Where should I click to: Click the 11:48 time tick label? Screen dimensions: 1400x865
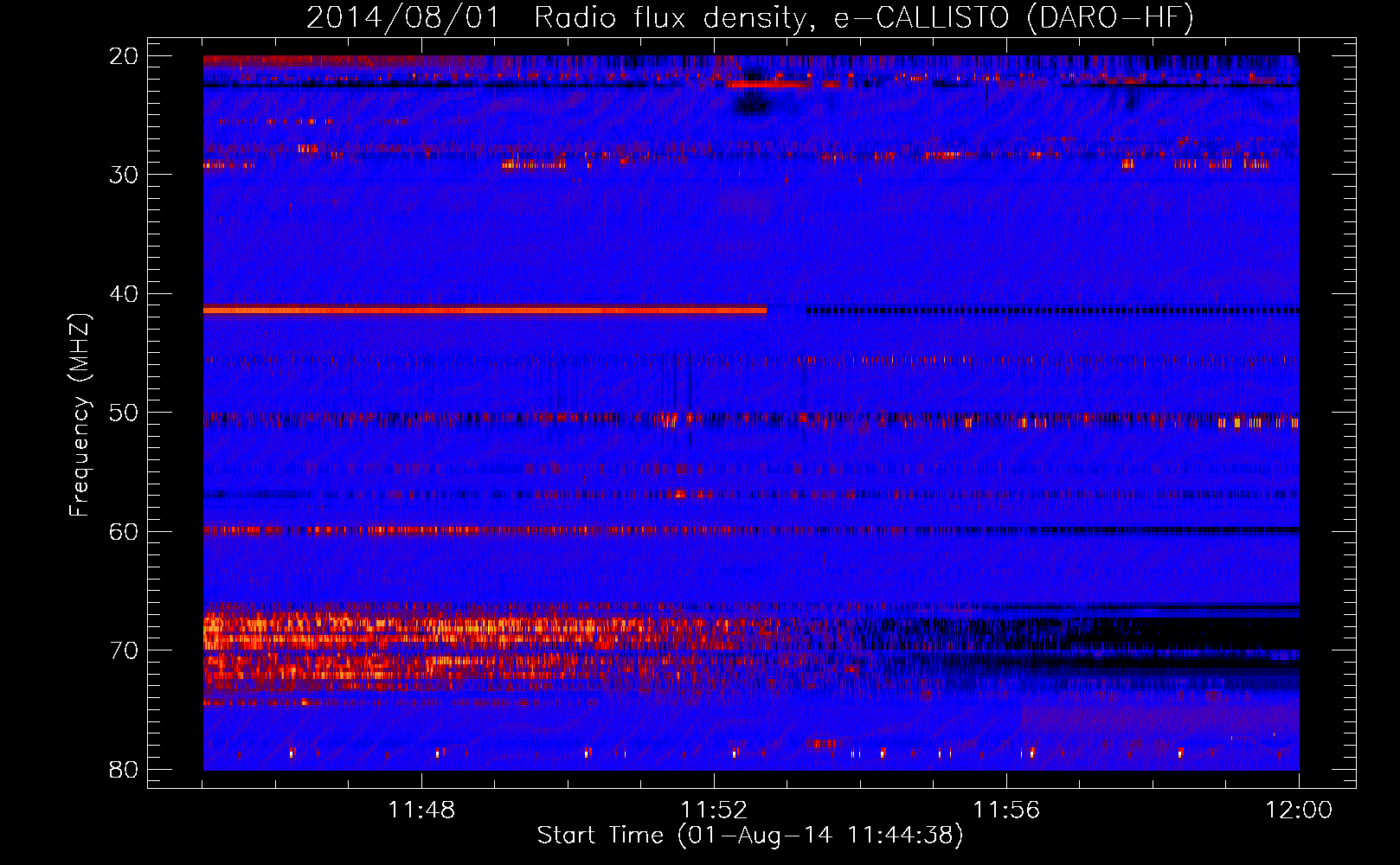tap(421, 811)
